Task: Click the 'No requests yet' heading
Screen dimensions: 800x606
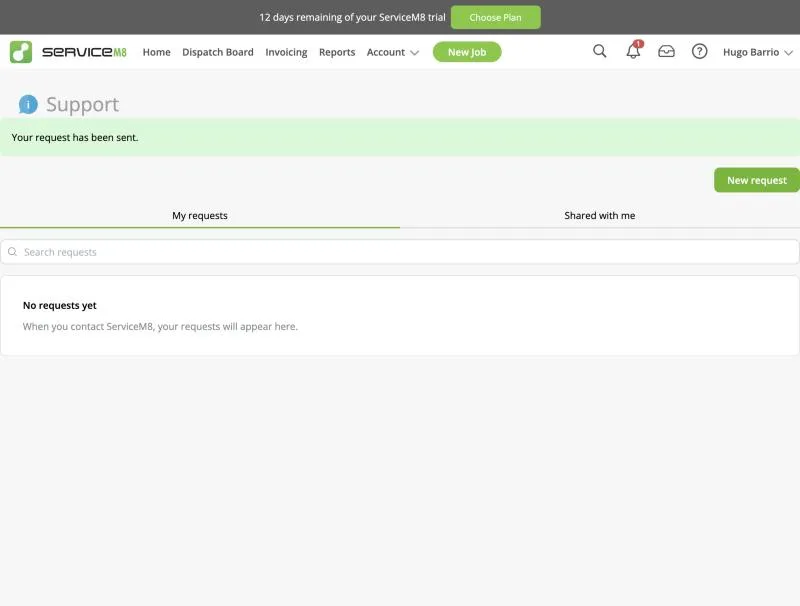Action: 60,306
